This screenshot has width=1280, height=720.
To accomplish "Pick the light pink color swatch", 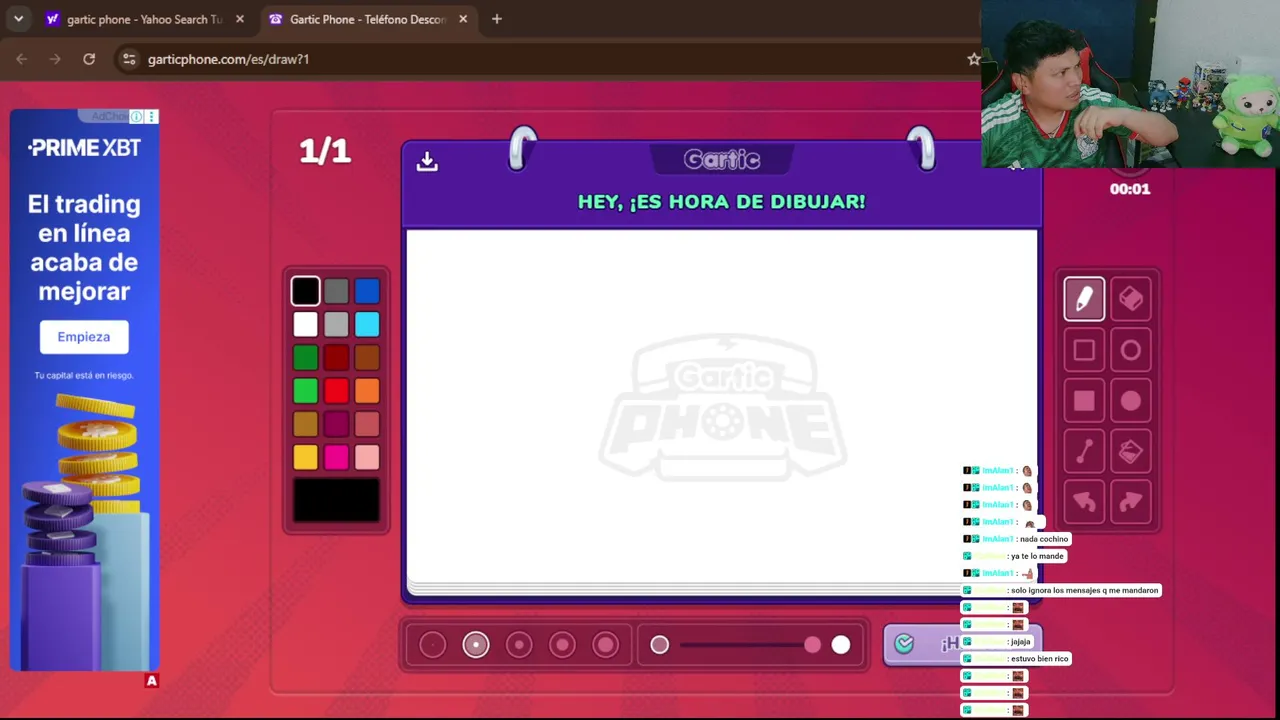I will [x=367, y=457].
